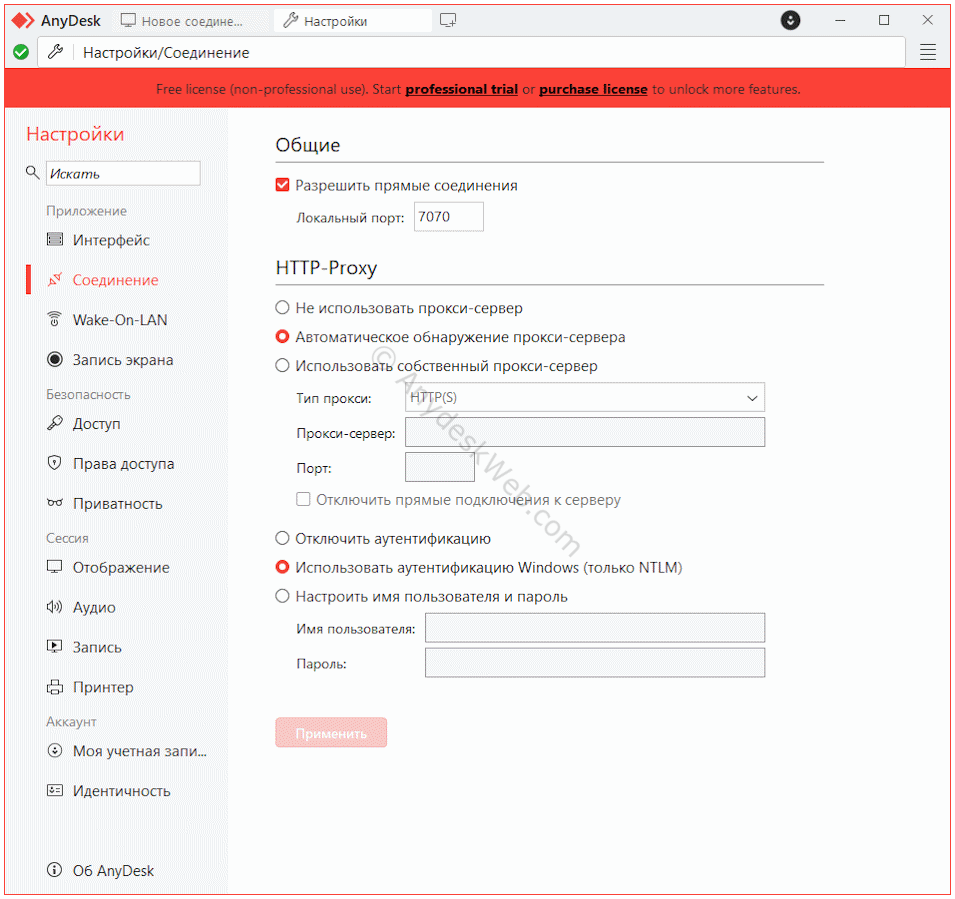
Task: Click the Прокси-сервер input field
Action: coord(585,432)
